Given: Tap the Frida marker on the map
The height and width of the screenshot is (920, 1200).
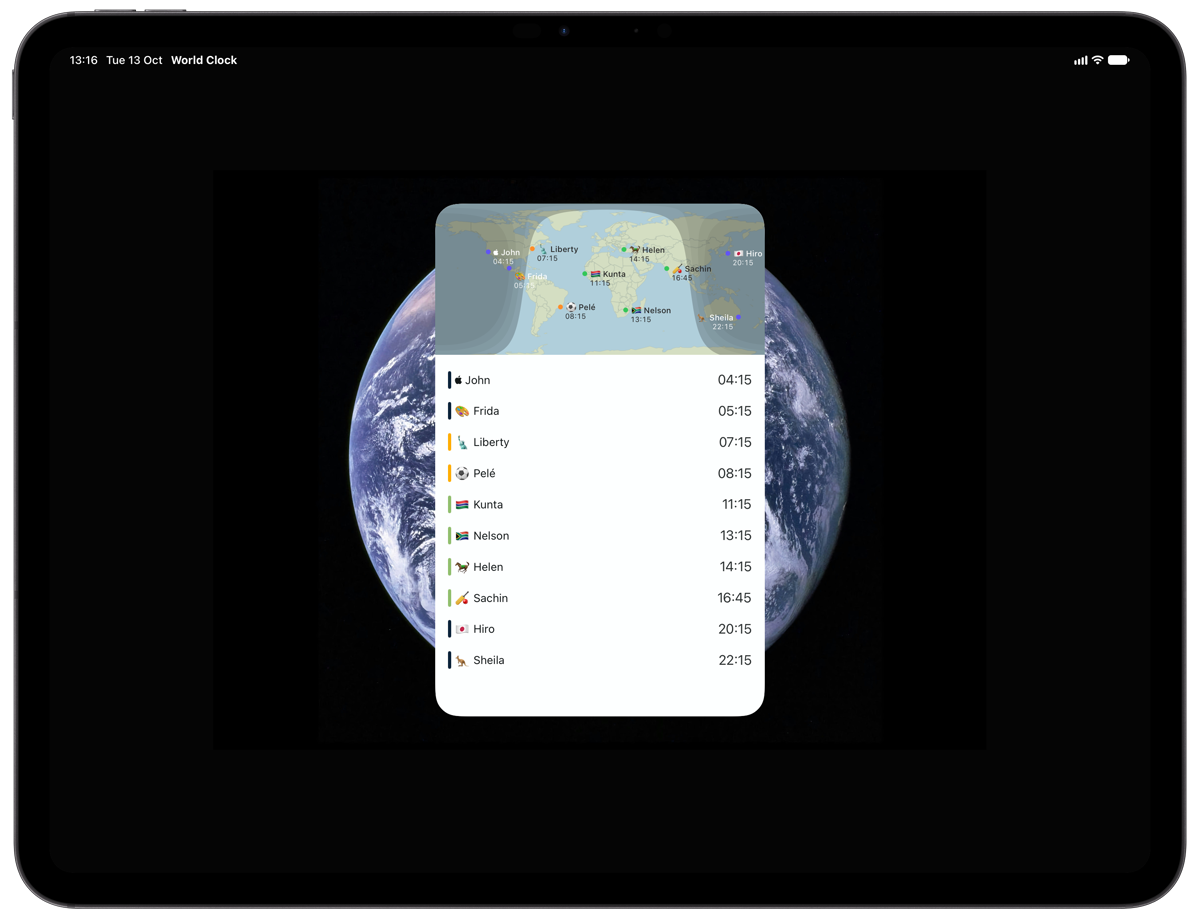Looking at the screenshot, I should [509, 268].
